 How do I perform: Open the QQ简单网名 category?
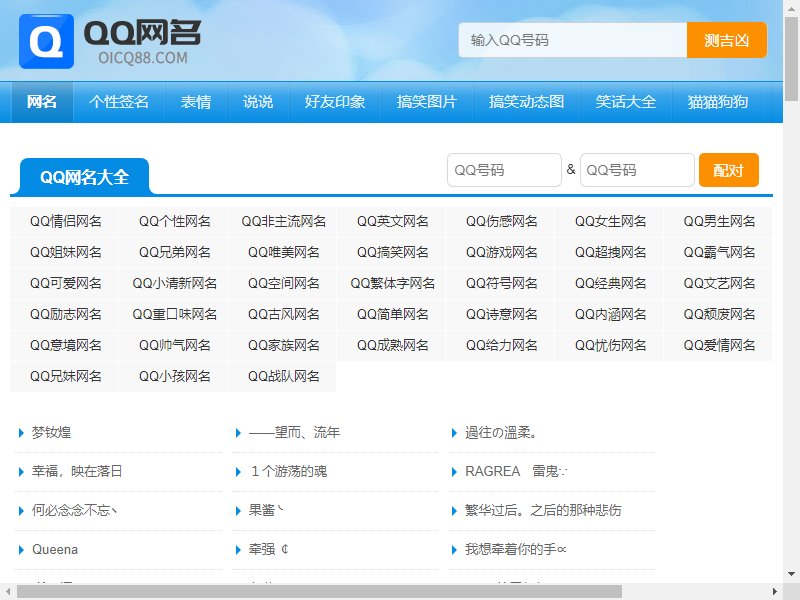click(392, 314)
